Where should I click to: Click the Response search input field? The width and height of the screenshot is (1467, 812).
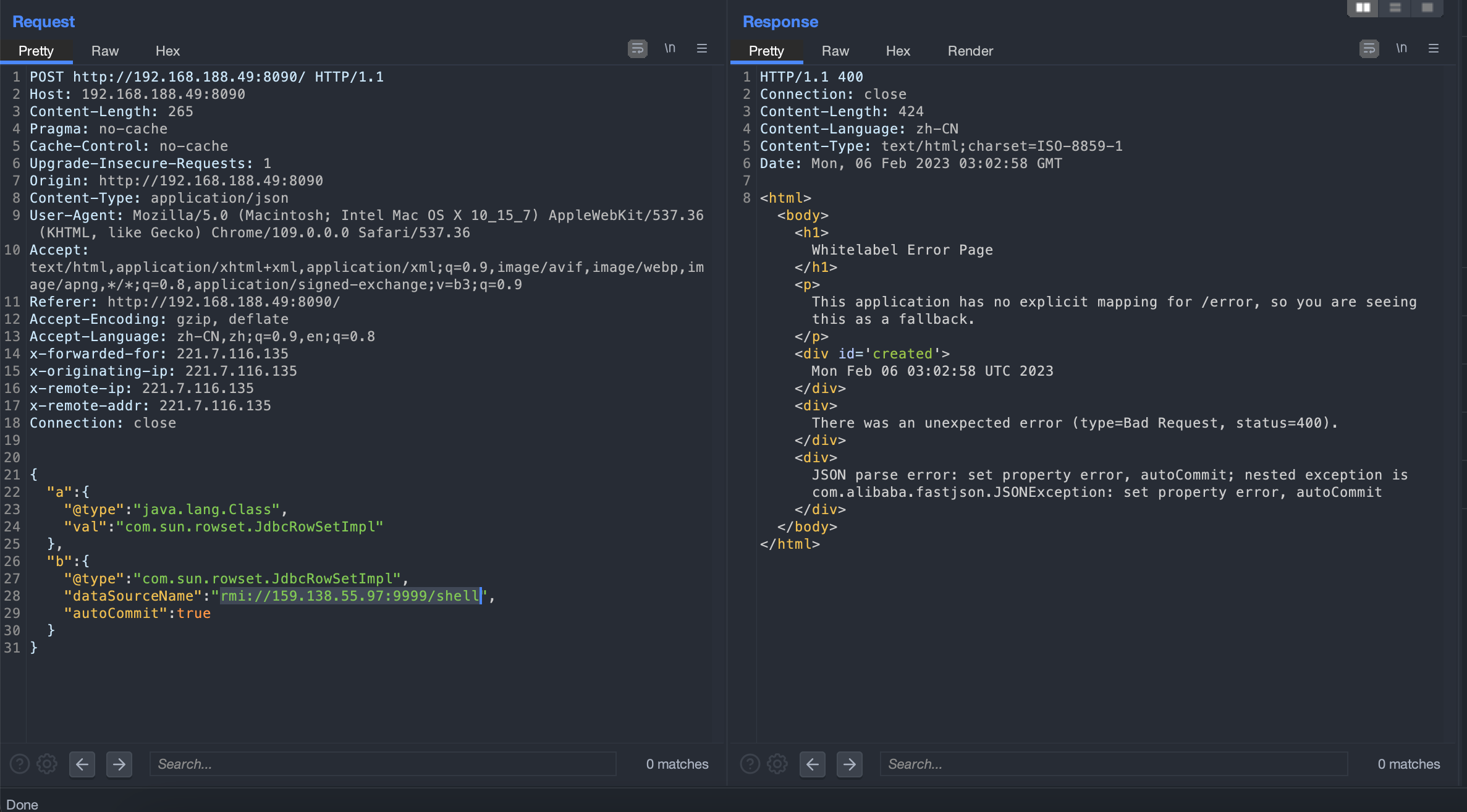point(1112,764)
